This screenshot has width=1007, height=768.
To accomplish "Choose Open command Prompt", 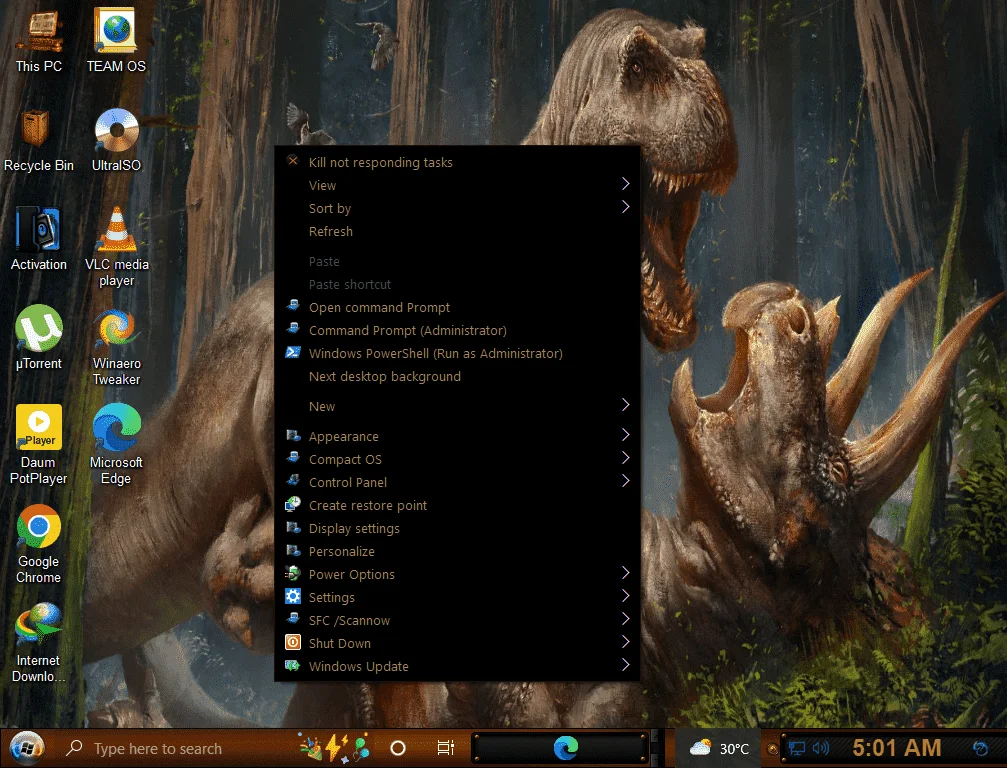I will coord(457,308).
